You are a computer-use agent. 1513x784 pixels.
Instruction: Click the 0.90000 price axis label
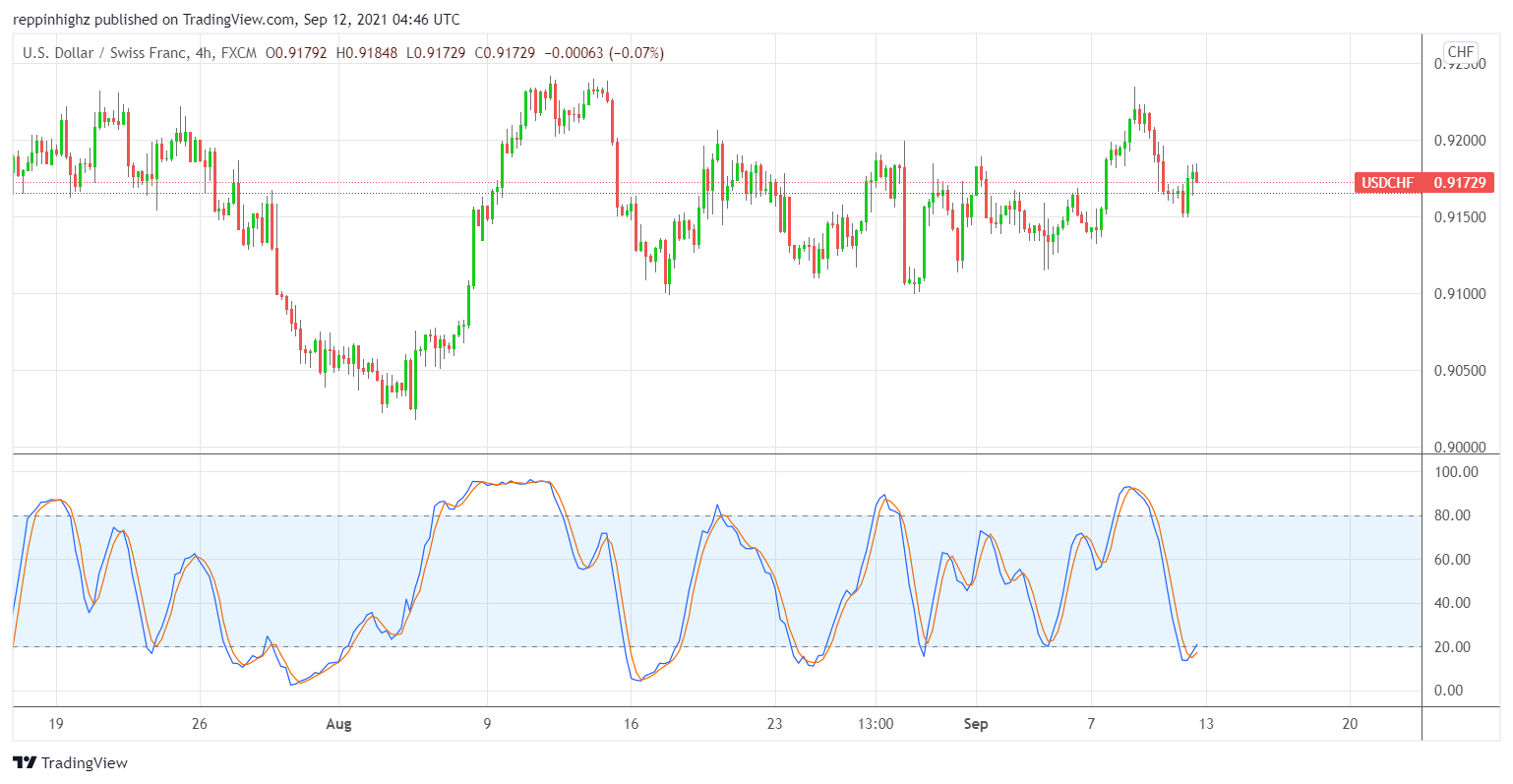coord(1460,447)
